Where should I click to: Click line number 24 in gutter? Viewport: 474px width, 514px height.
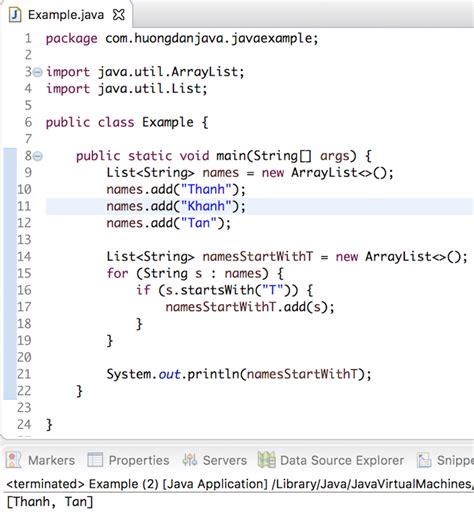[x=24, y=424]
